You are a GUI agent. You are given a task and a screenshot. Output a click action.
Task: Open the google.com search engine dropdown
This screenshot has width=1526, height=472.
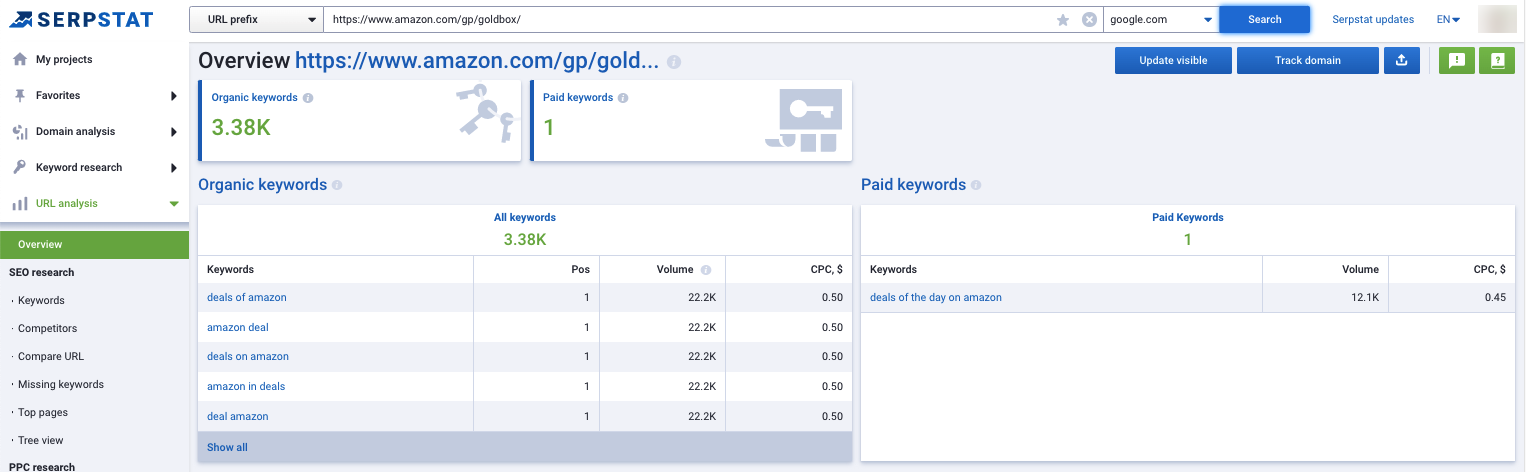point(1161,19)
